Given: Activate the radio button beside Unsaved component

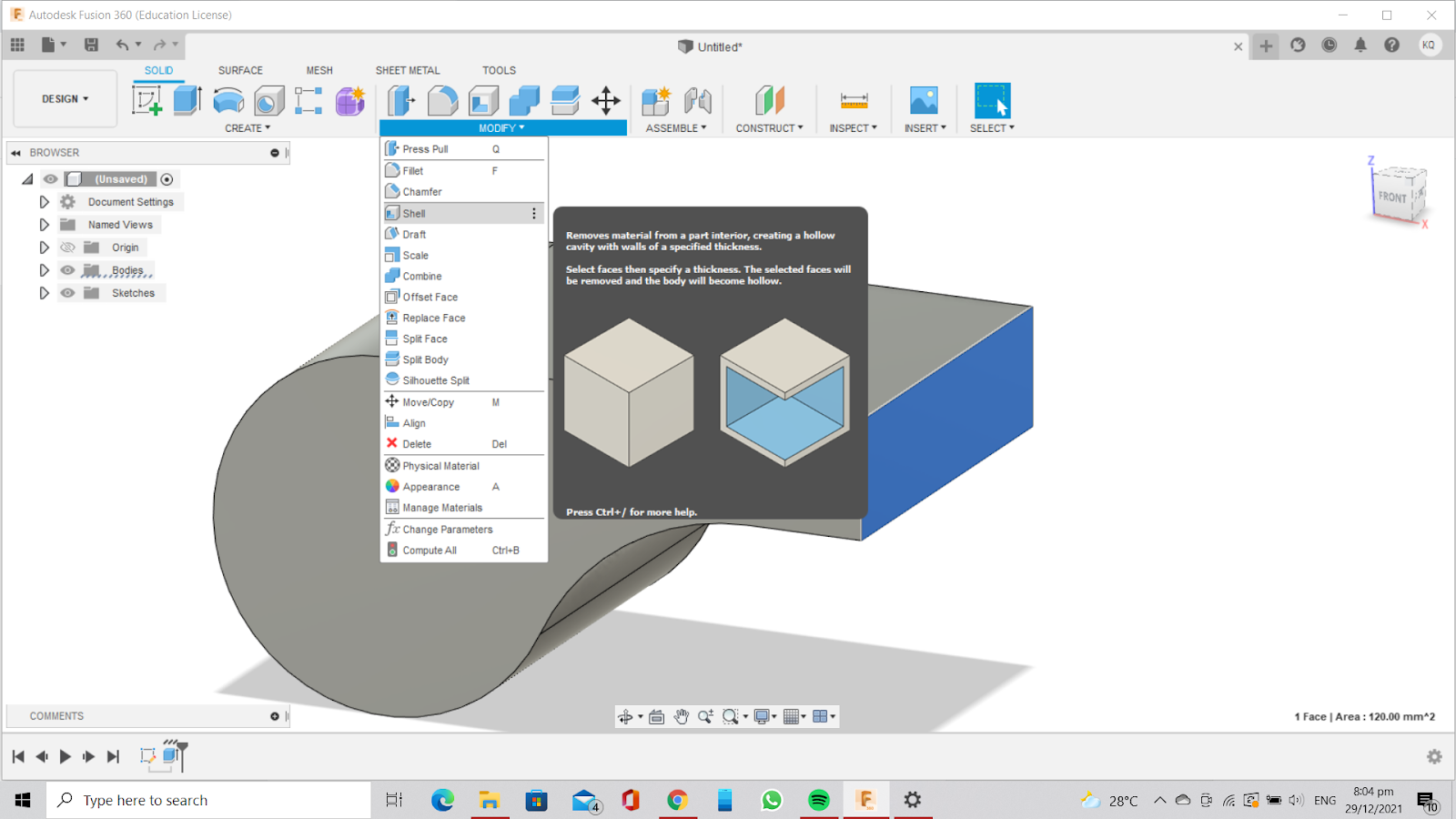Looking at the screenshot, I should click(167, 179).
